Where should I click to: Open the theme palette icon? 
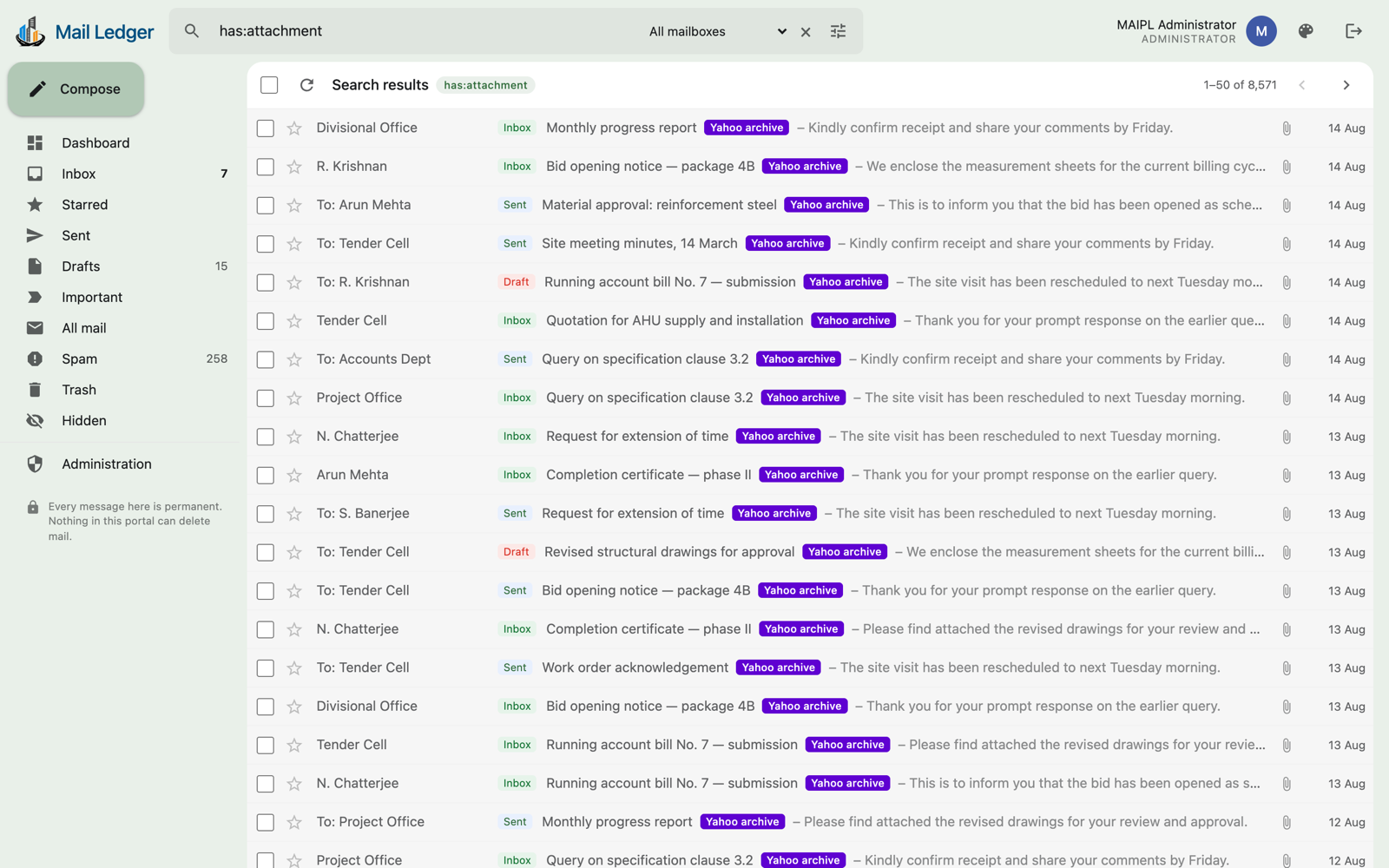(x=1306, y=31)
